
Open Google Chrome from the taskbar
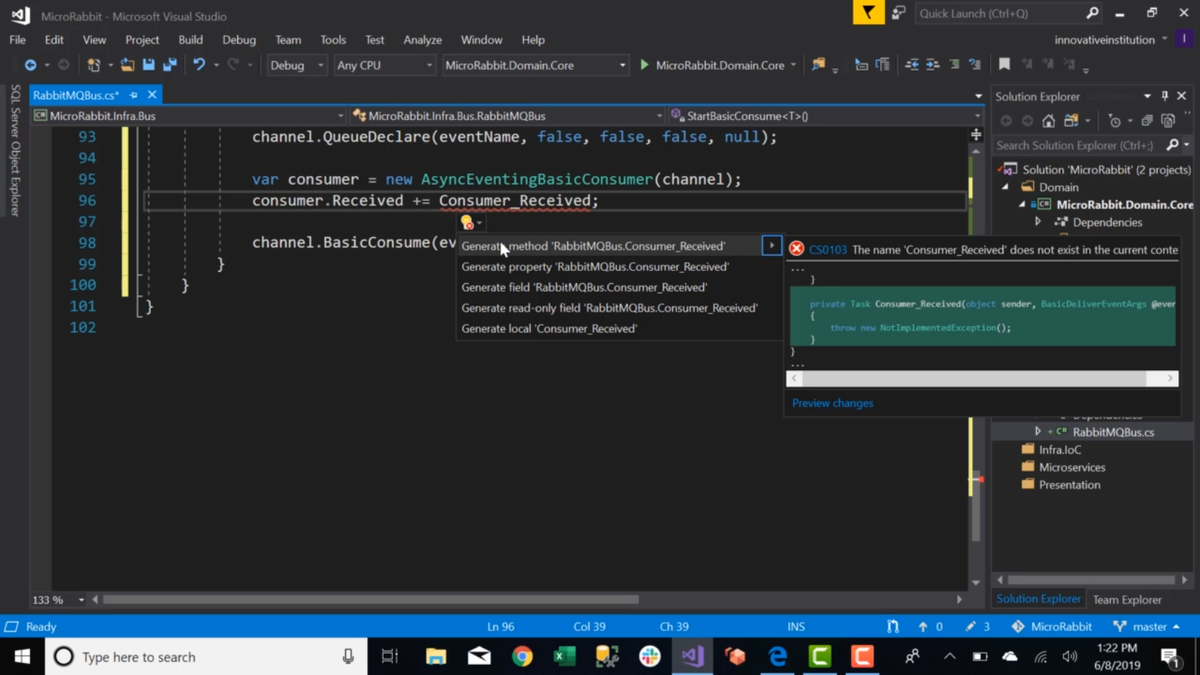pos(522,656)
